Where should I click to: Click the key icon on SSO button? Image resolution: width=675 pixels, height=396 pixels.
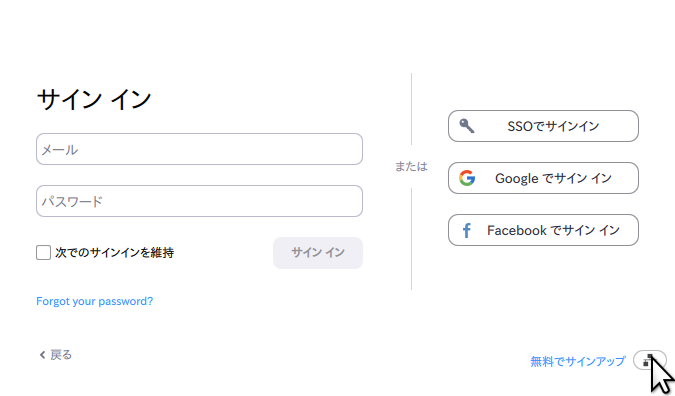[x=467, y=126]
